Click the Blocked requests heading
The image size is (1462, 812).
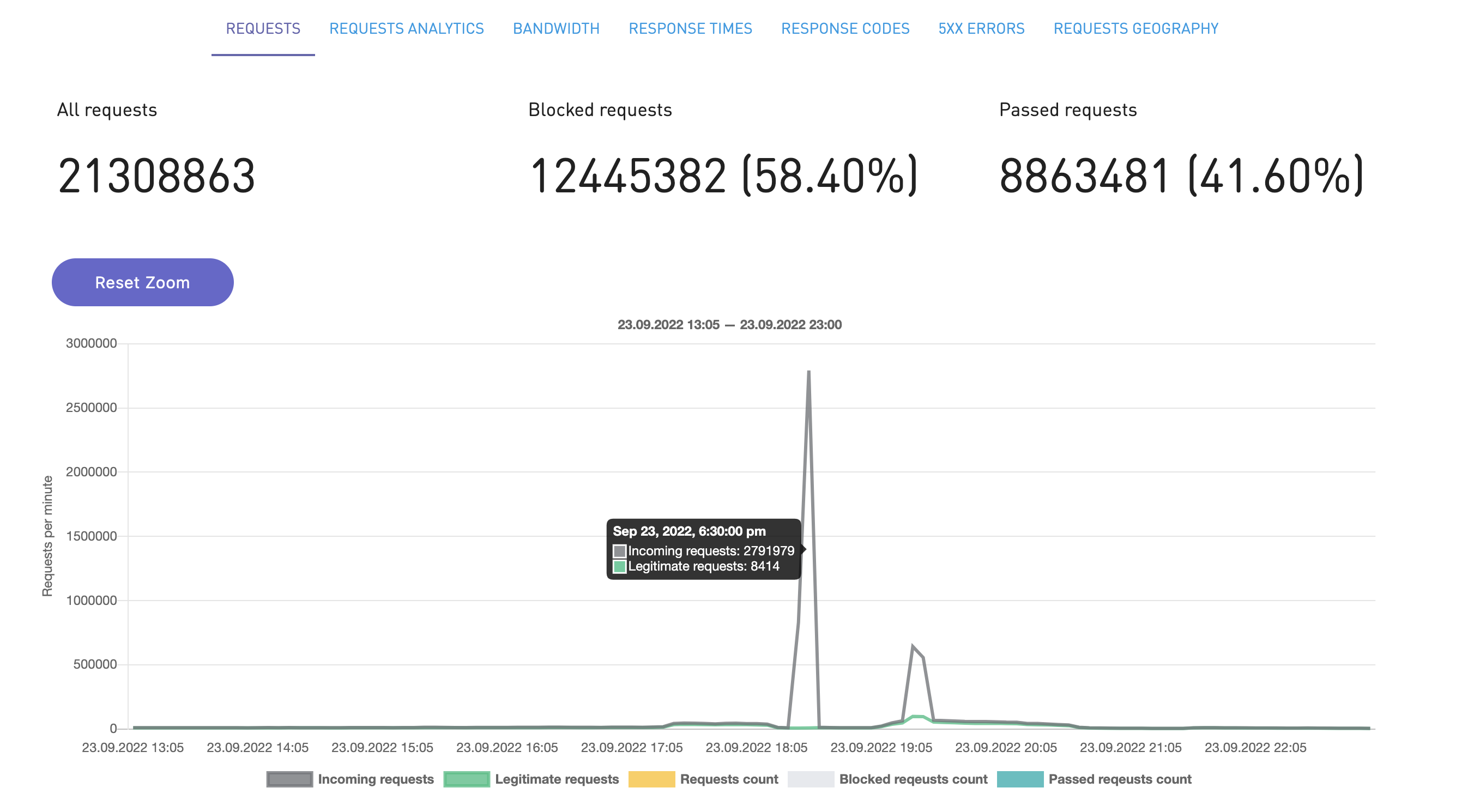600,110
